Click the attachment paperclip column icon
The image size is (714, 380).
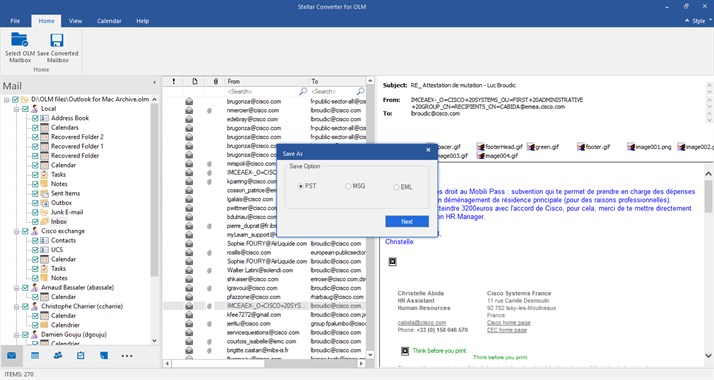pos(216,81)
